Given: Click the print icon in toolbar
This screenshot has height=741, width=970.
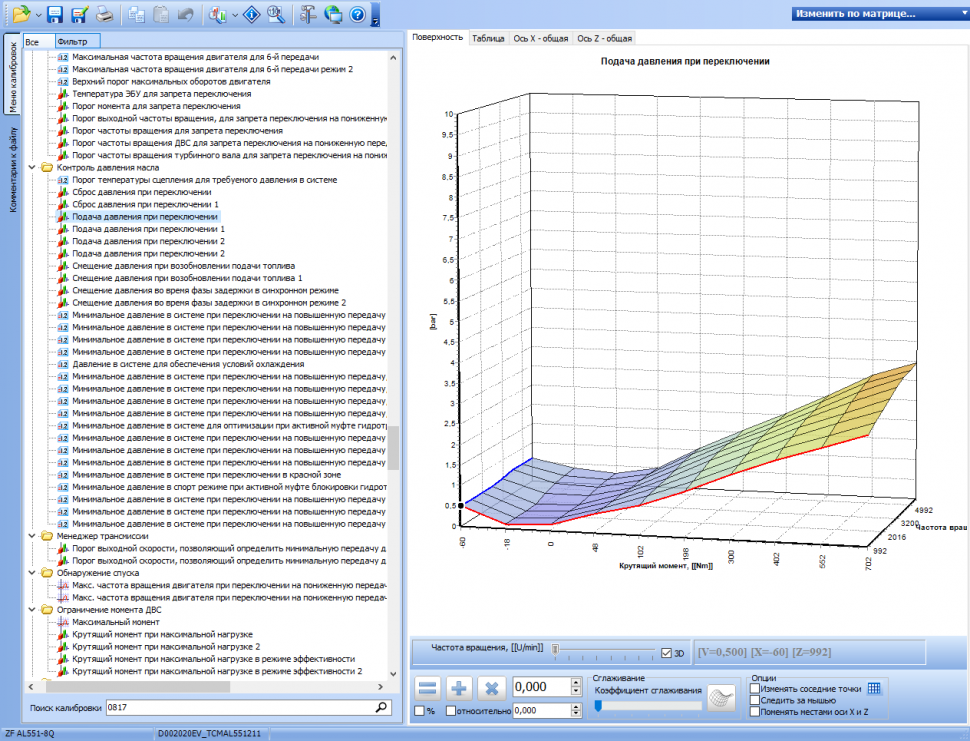Looking at the screenshot, I should point(105,14).
